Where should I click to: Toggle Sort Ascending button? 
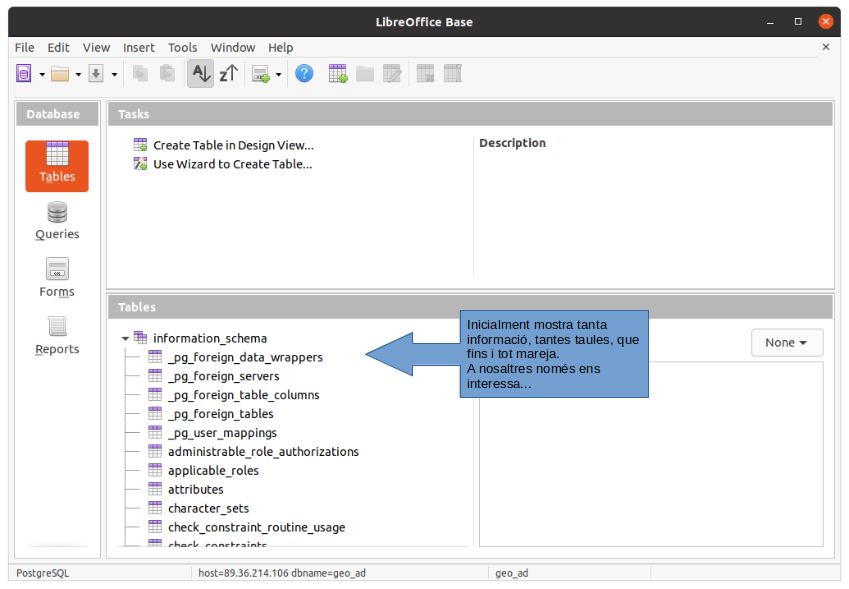point(201,74)
